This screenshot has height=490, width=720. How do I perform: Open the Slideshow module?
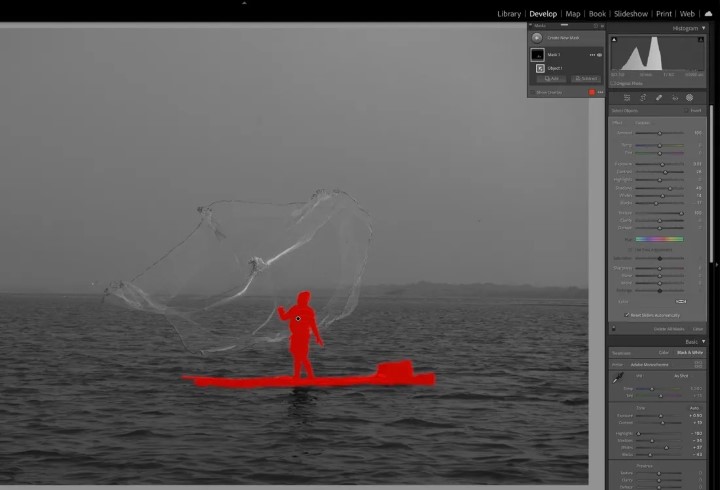(631, 14)
